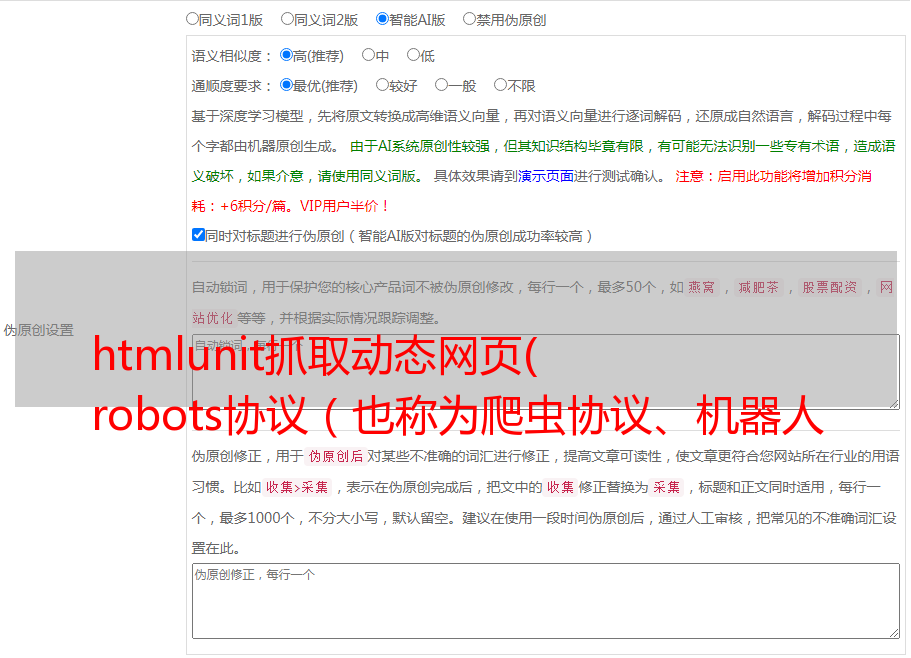Open the 演示页面 link

click(546, 176)
